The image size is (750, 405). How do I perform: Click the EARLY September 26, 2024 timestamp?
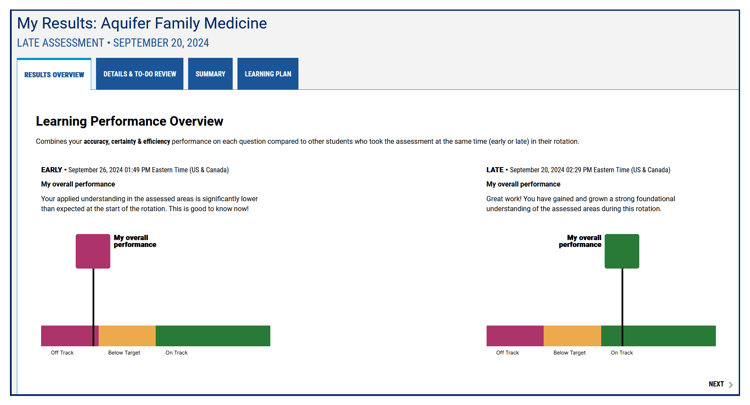click(x=135, y=170)
